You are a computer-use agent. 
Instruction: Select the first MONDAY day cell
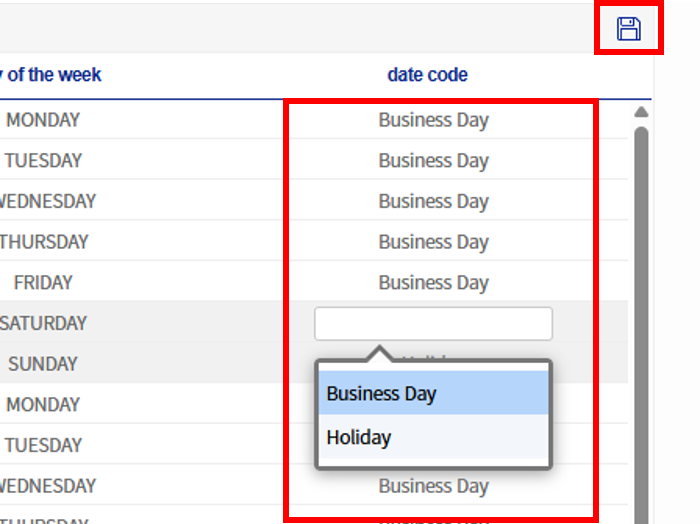point(43,120)
